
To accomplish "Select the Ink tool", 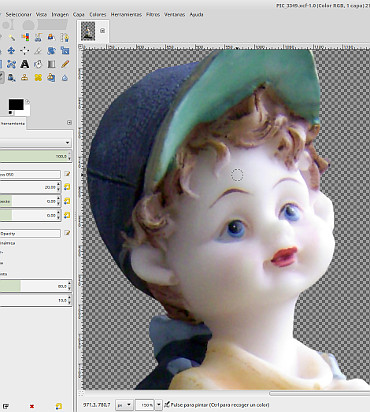I will pos(11,77).
